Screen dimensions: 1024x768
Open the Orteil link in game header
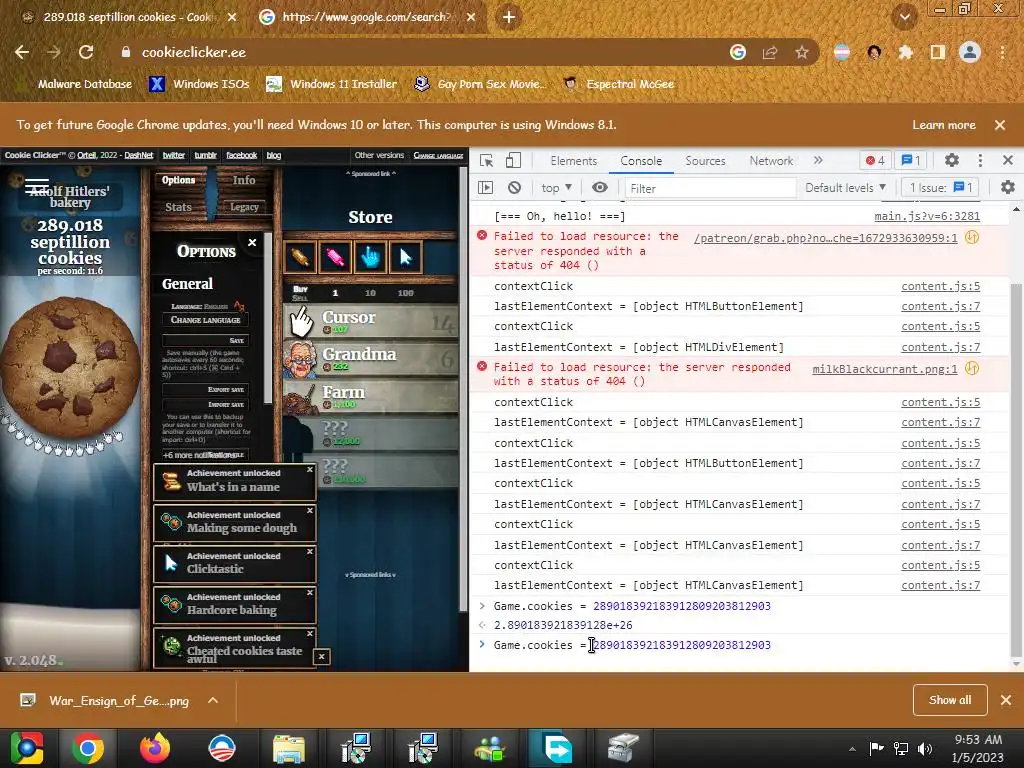[x=86, y=155]
